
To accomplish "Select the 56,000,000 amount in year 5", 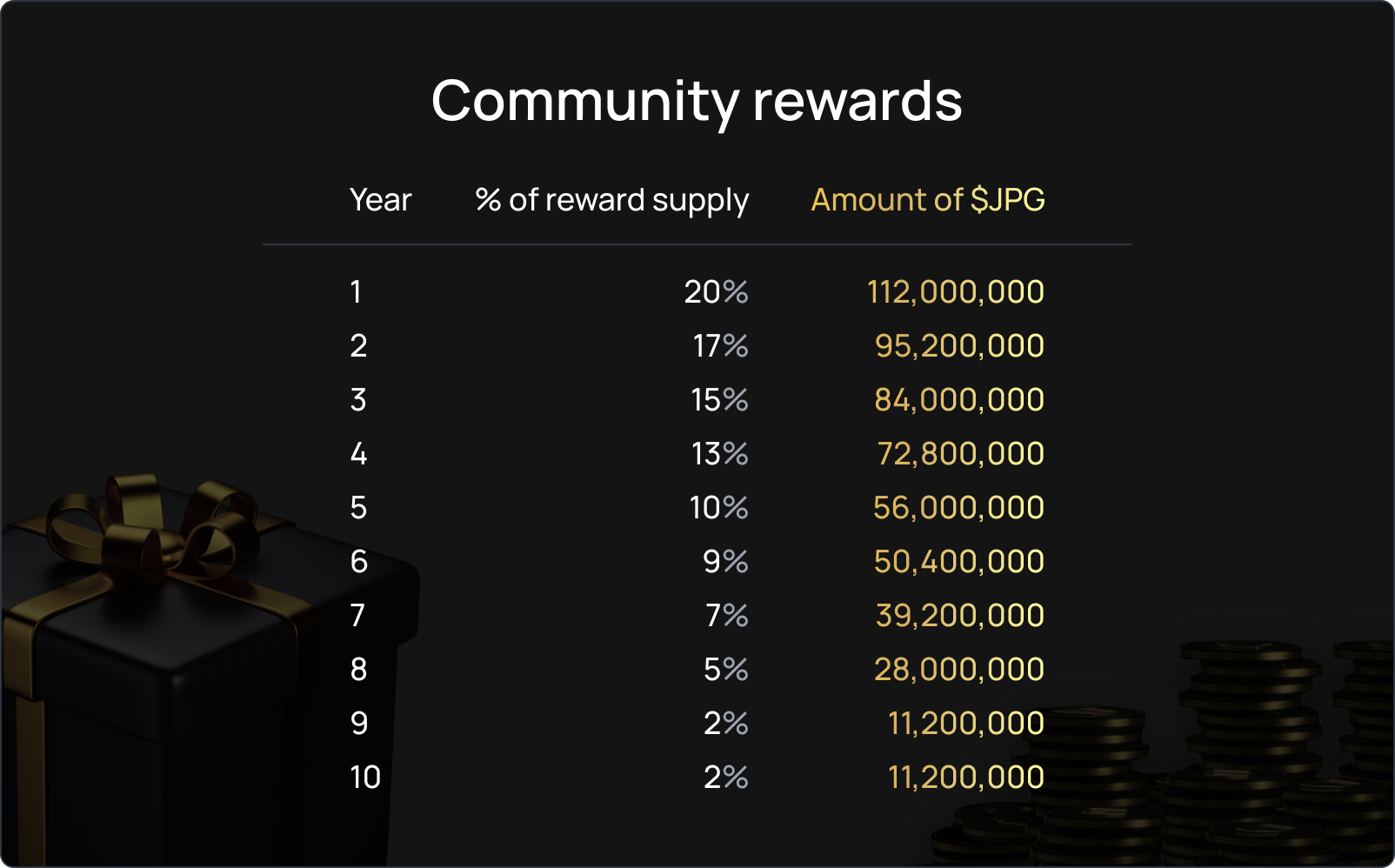I will tap(958, 508).
